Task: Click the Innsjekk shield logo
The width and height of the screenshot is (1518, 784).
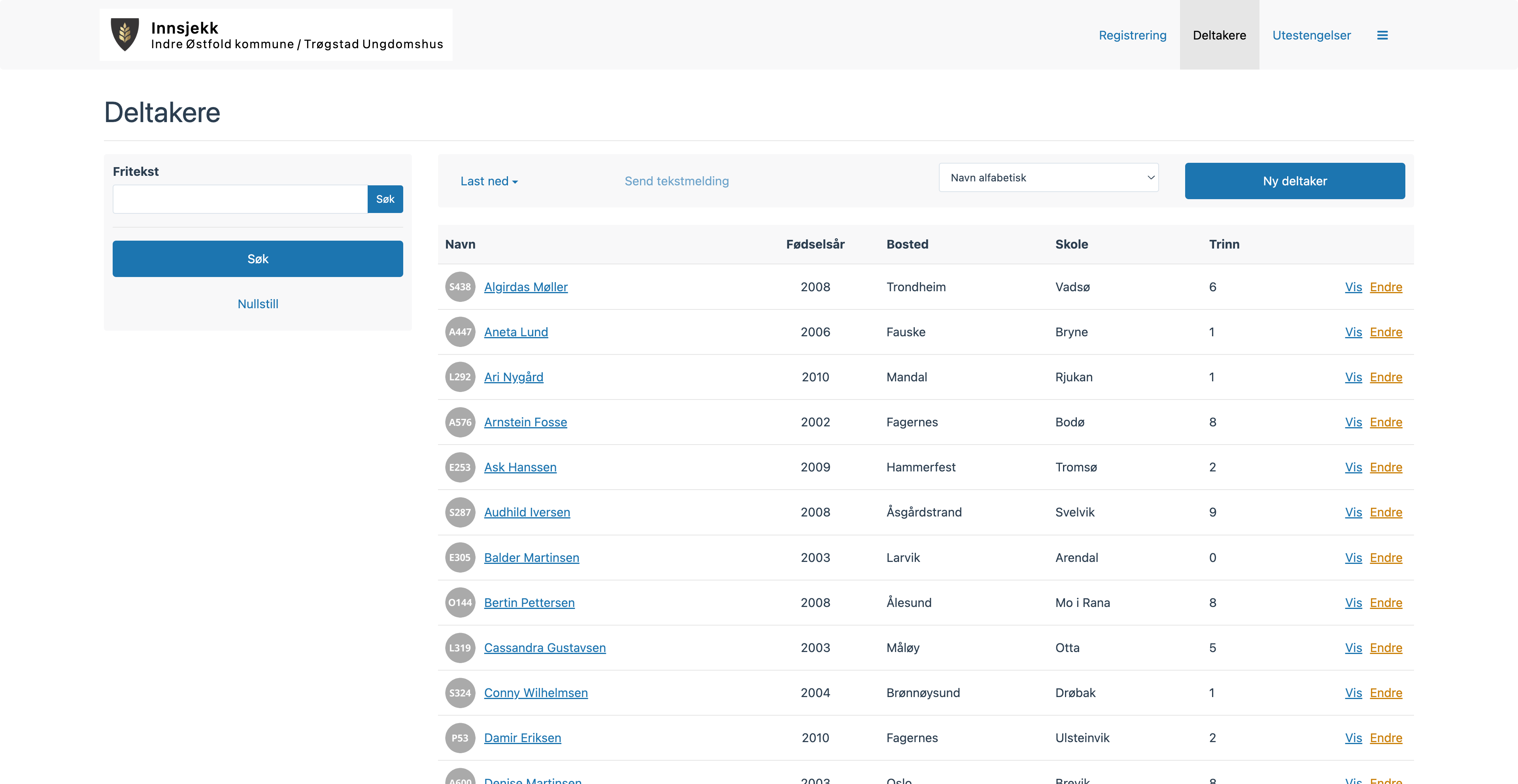Action: click(x=125, y=35)
